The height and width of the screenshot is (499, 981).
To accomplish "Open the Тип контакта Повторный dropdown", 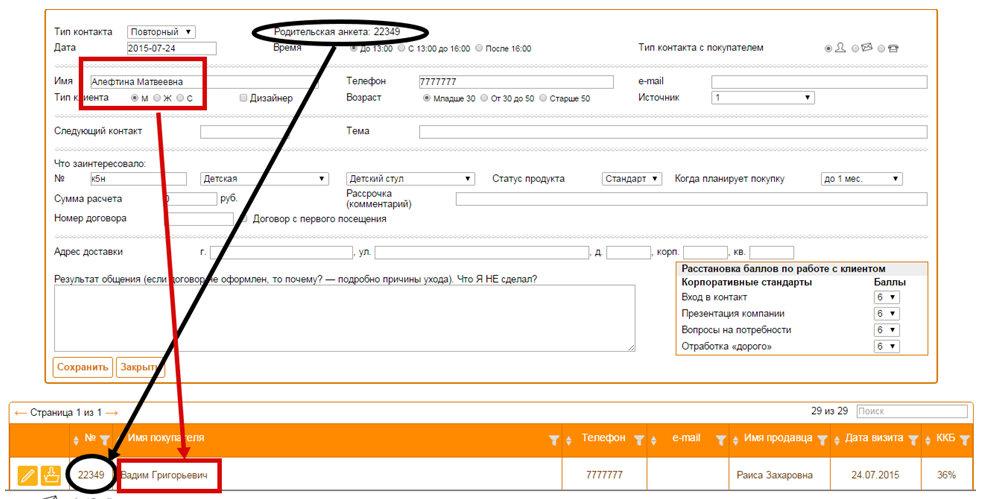I will click(161, 32).
